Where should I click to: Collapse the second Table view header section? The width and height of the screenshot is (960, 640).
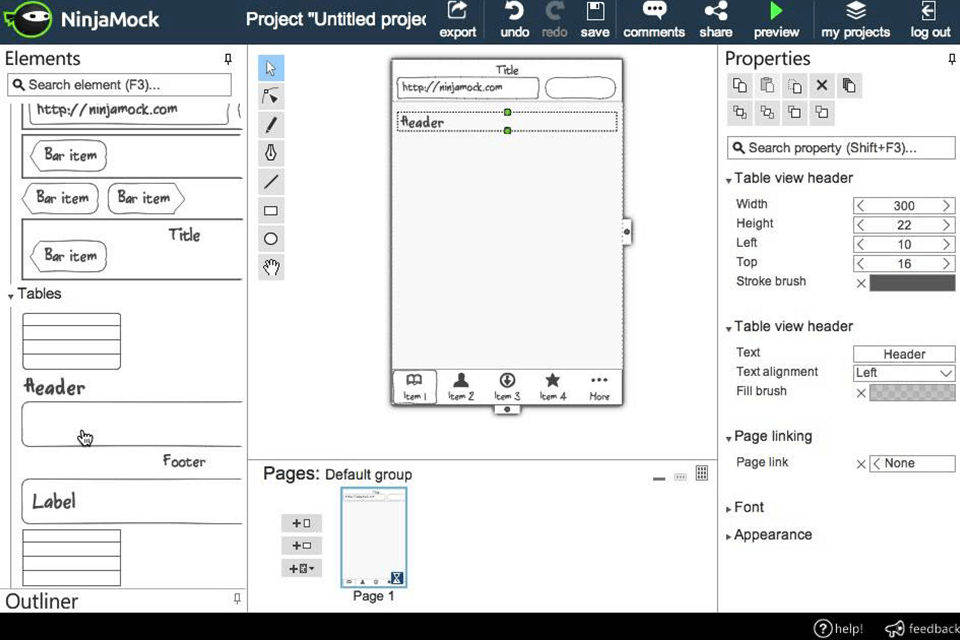pos(729,329)
